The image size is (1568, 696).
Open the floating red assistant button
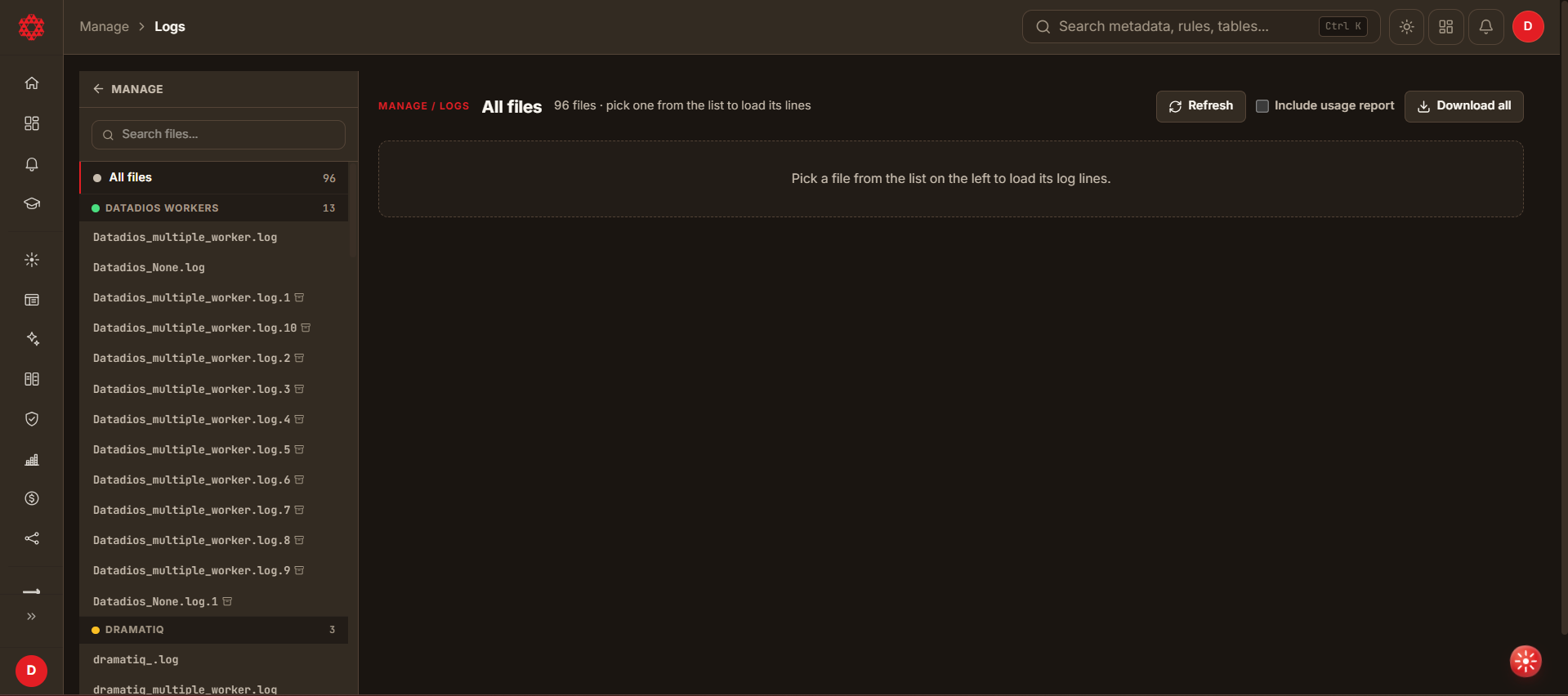(x=1525, y=661)
